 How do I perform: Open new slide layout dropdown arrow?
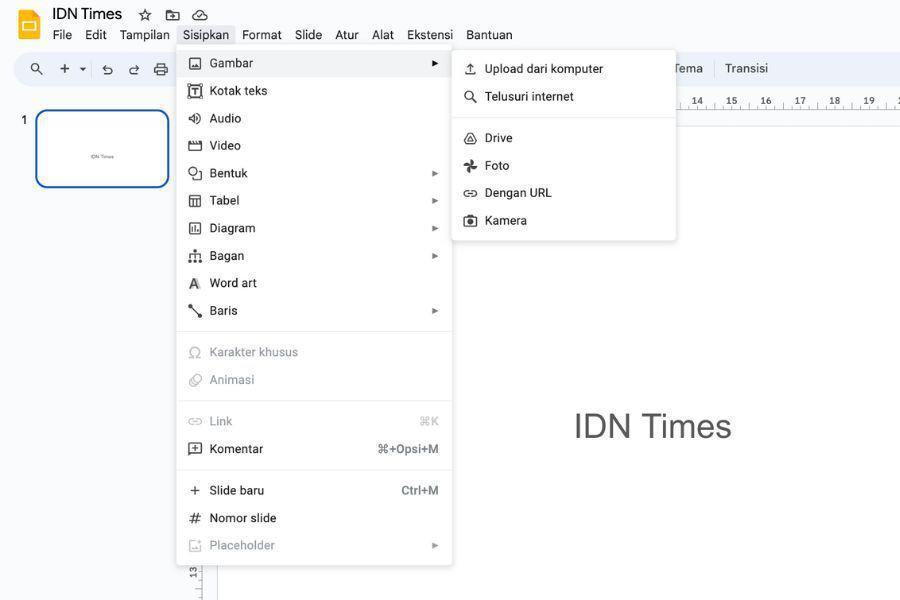coord(83,69)
